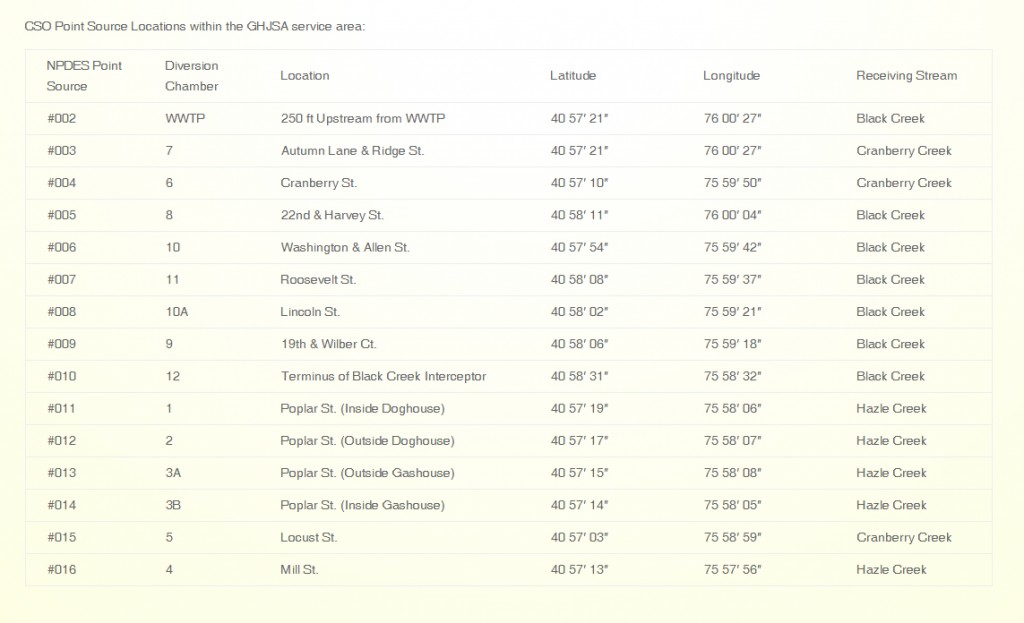Viewport: 1024px width, 623px height.
Task: Click diversion chamber 10A cell
Action: (x=177, y=312)
